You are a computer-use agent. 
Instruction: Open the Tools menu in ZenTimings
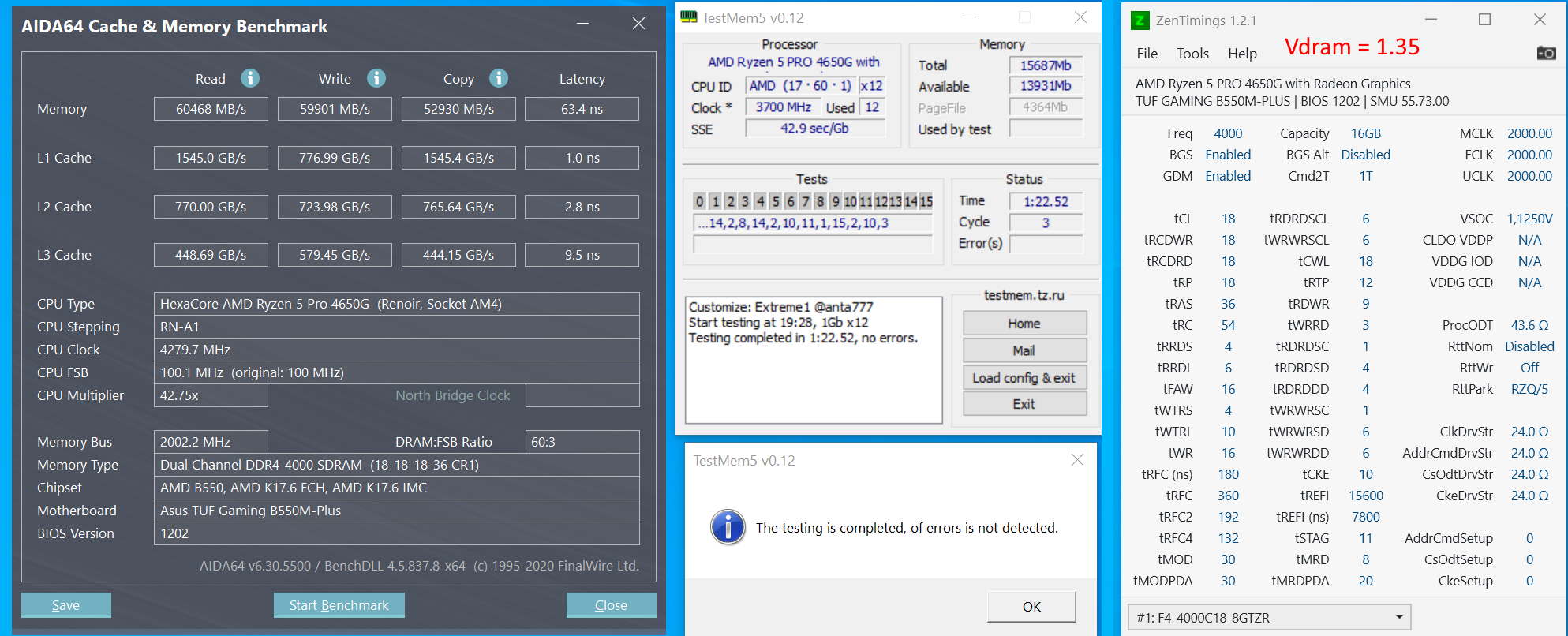pyautogui.click(x=1192, y=54)
